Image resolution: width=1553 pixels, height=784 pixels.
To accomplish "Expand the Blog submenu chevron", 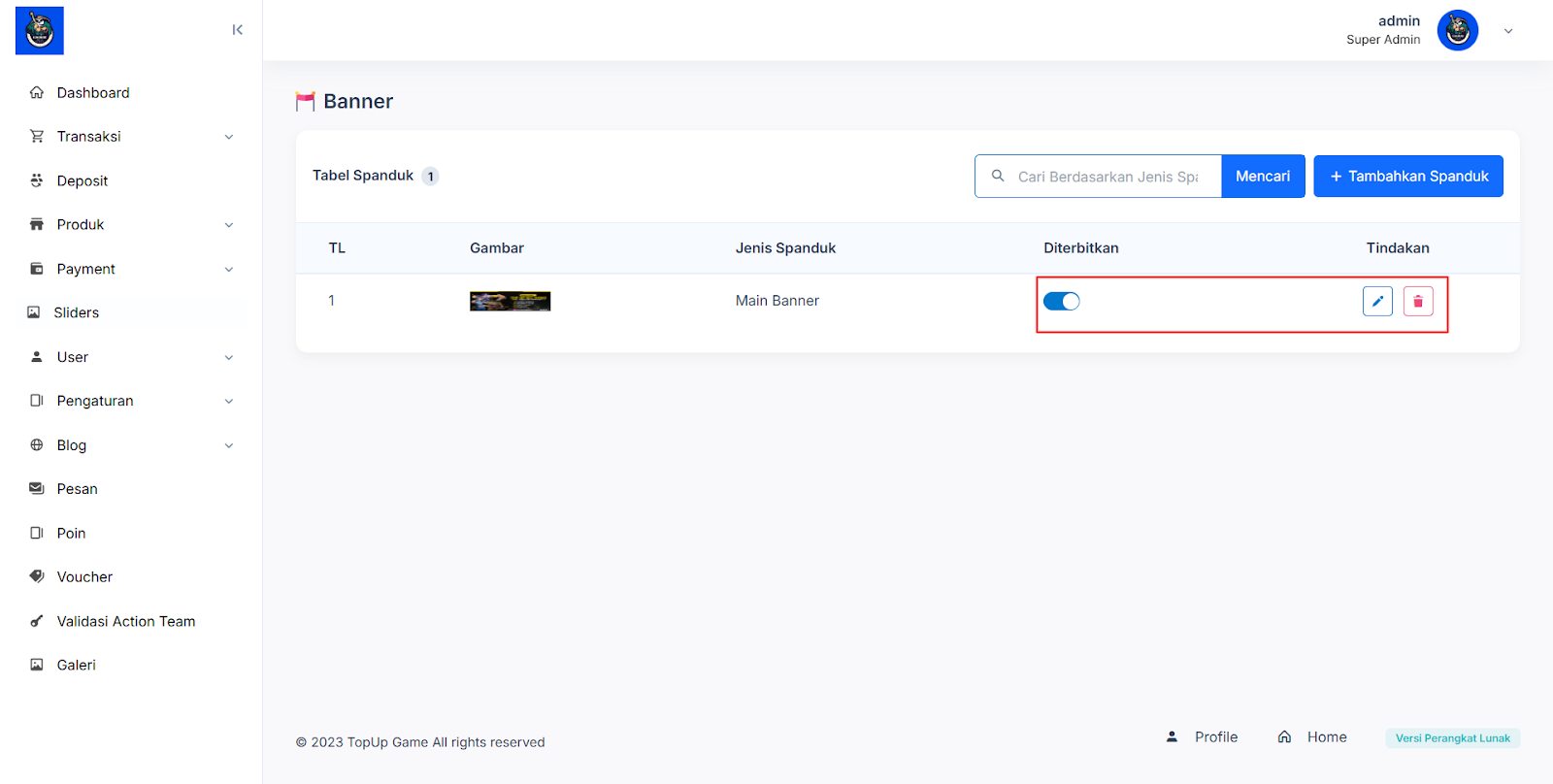I will (x=229, y=446).
